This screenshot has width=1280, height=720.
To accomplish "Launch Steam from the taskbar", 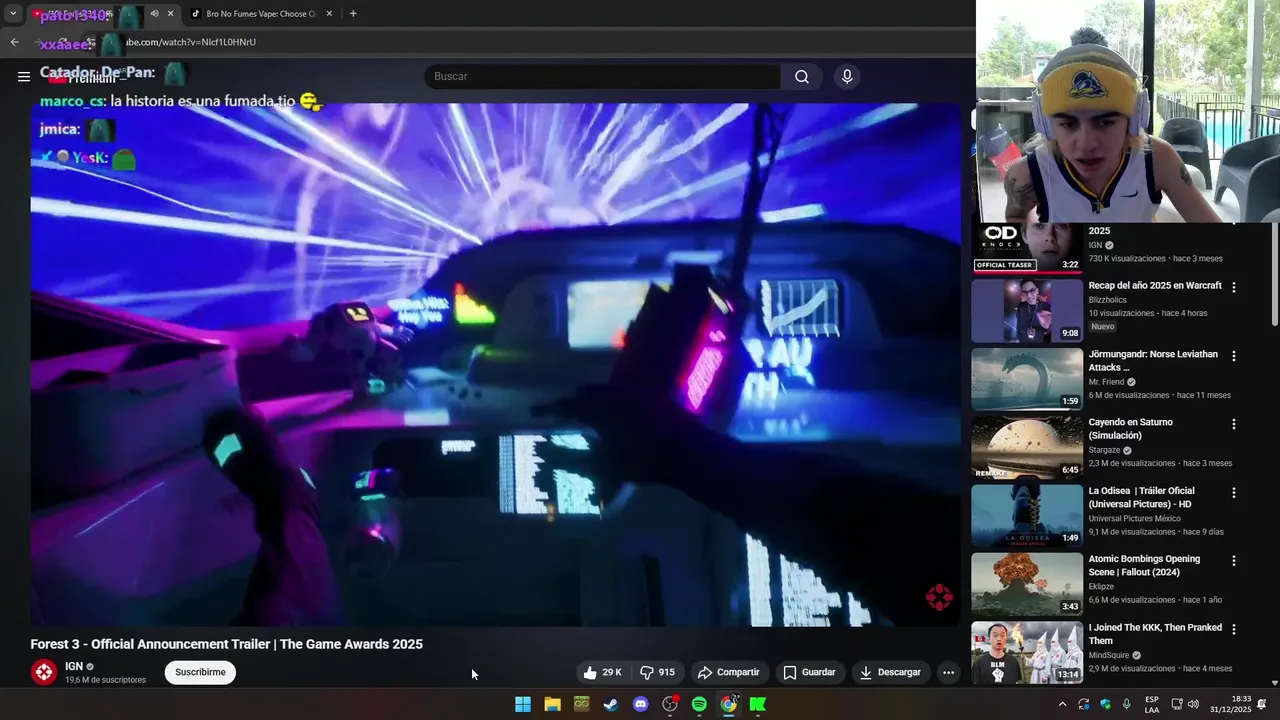I will pyautogui.click(x=611, y=704).
